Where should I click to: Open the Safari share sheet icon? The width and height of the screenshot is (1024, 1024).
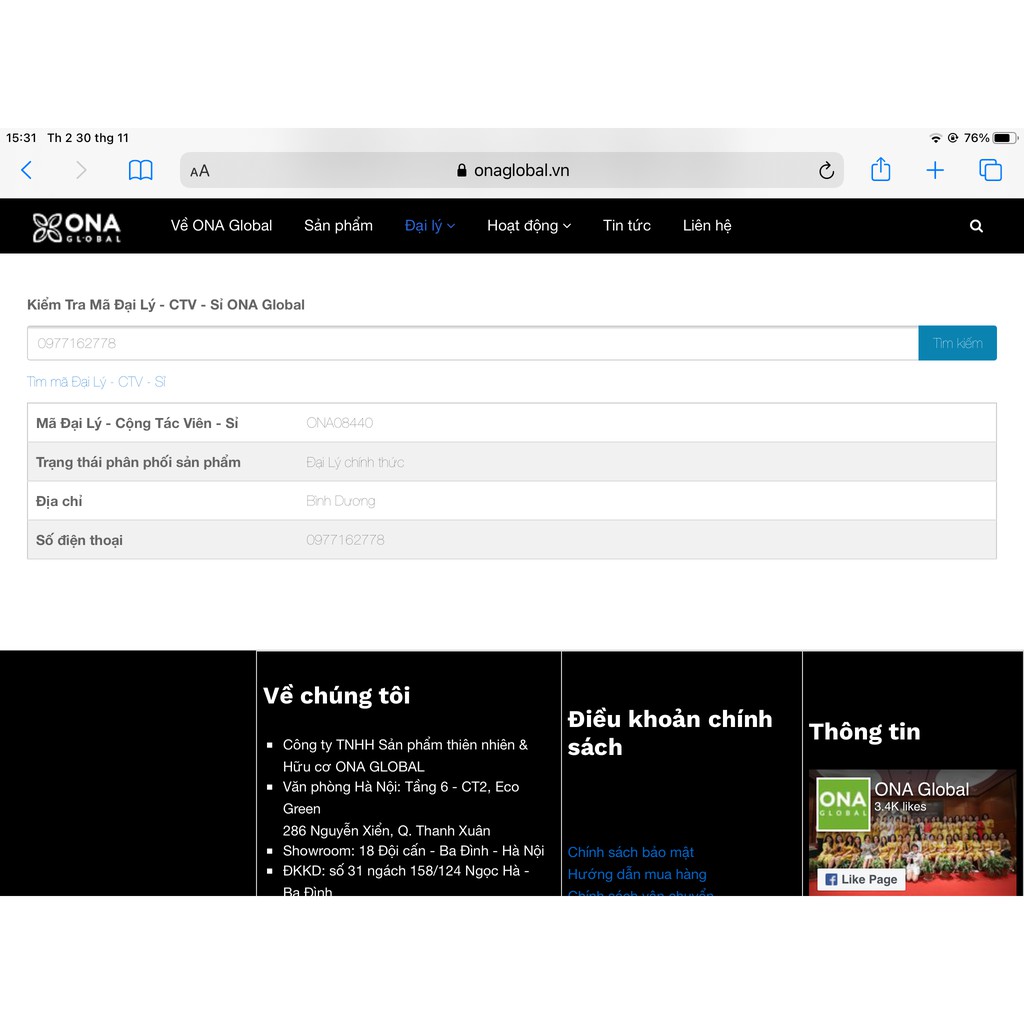point(880,170)
